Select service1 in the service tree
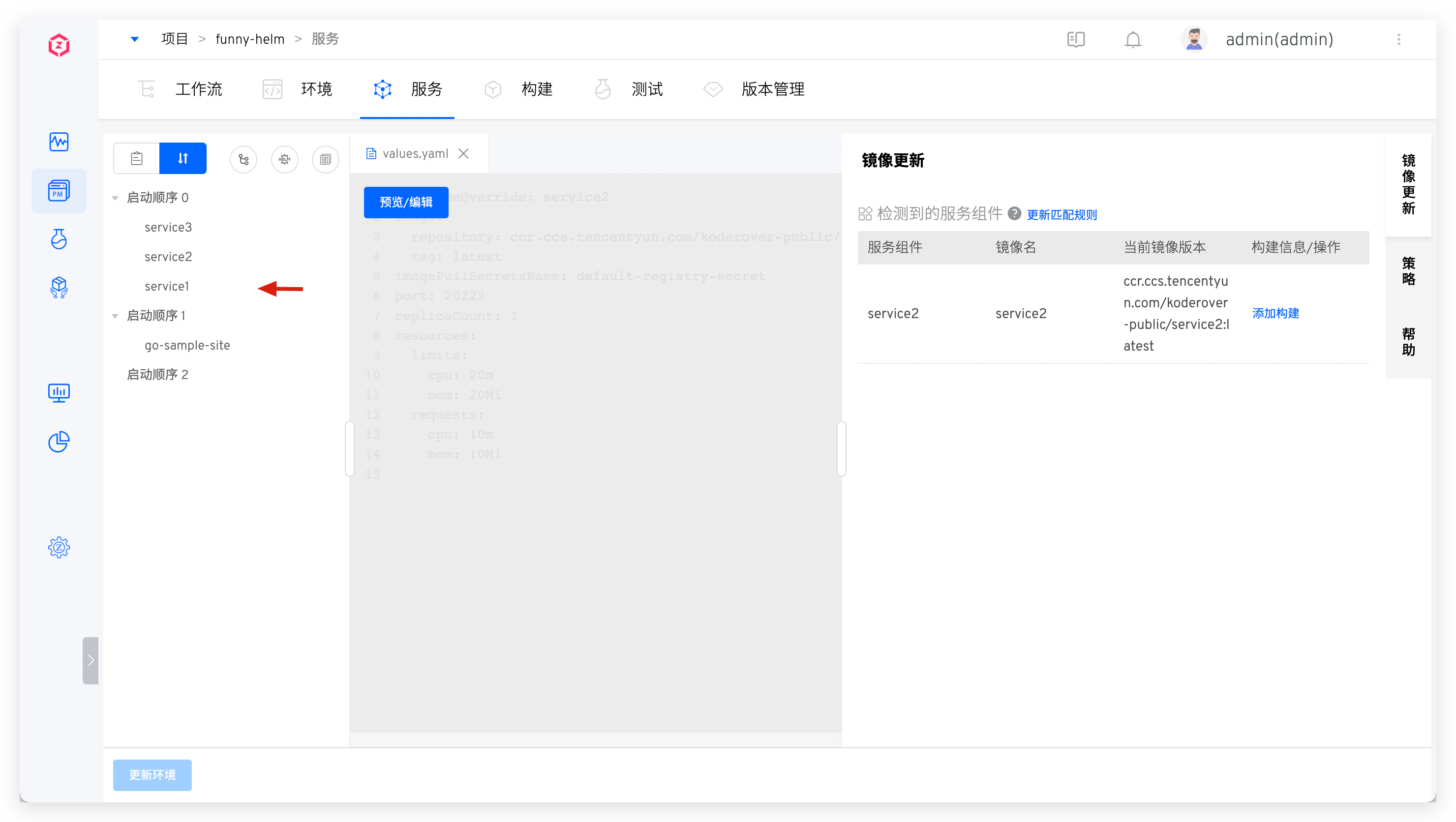The image size is (1456, 822). 166,285
